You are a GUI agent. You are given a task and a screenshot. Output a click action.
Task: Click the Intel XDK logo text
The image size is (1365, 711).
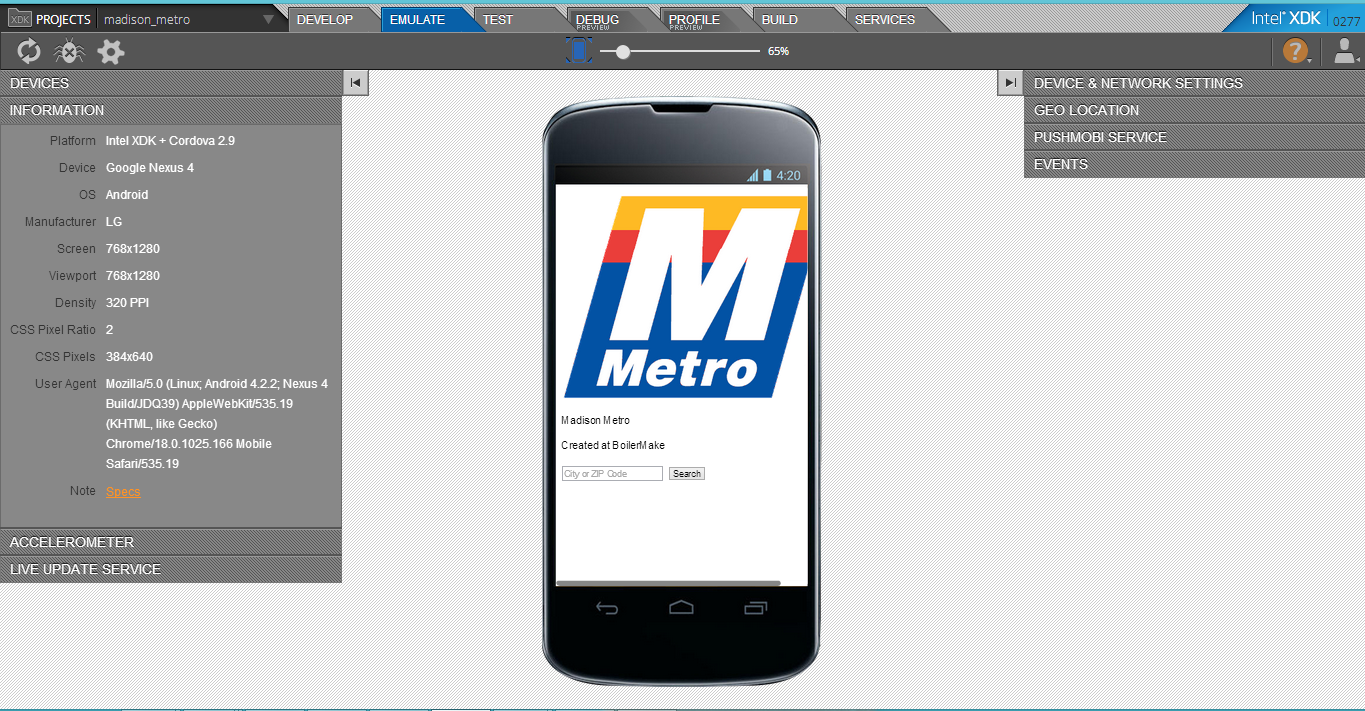click(x=1286, y=18)
